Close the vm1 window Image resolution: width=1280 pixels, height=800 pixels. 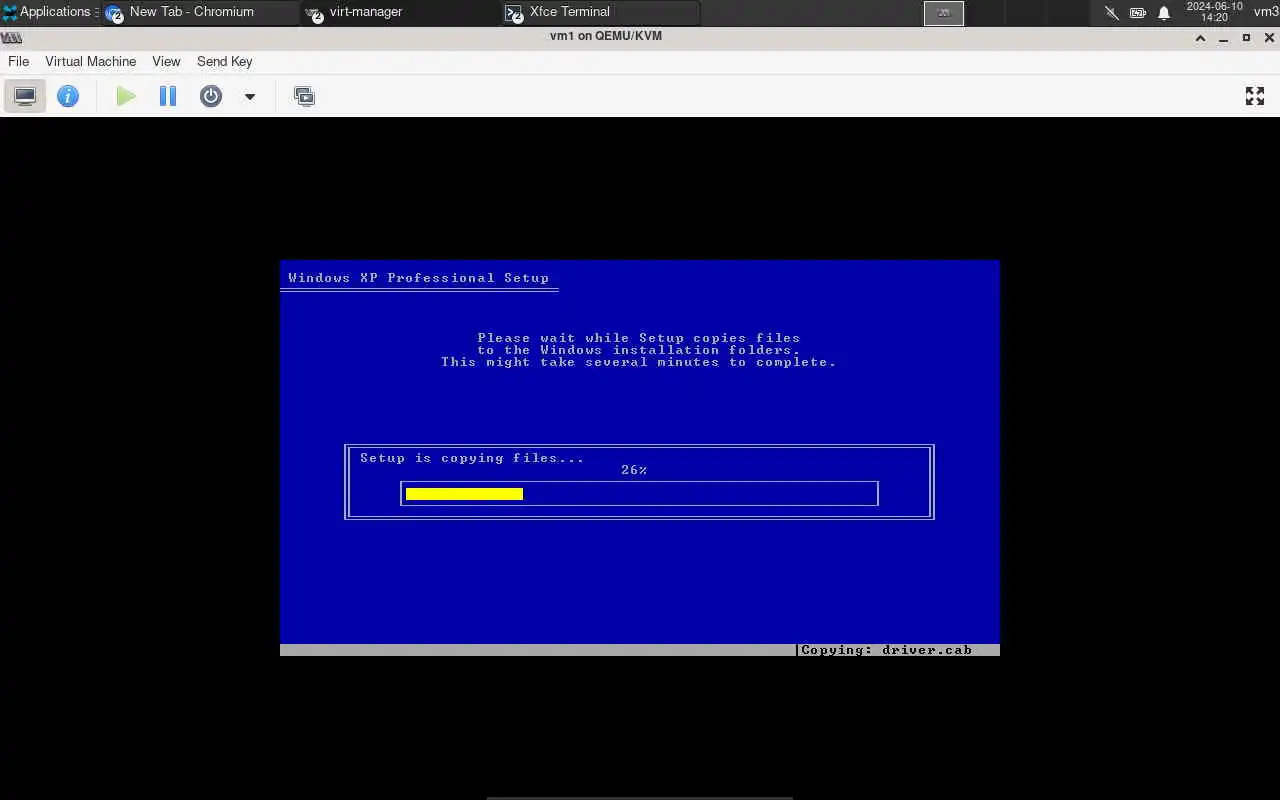coord(1269,38)
